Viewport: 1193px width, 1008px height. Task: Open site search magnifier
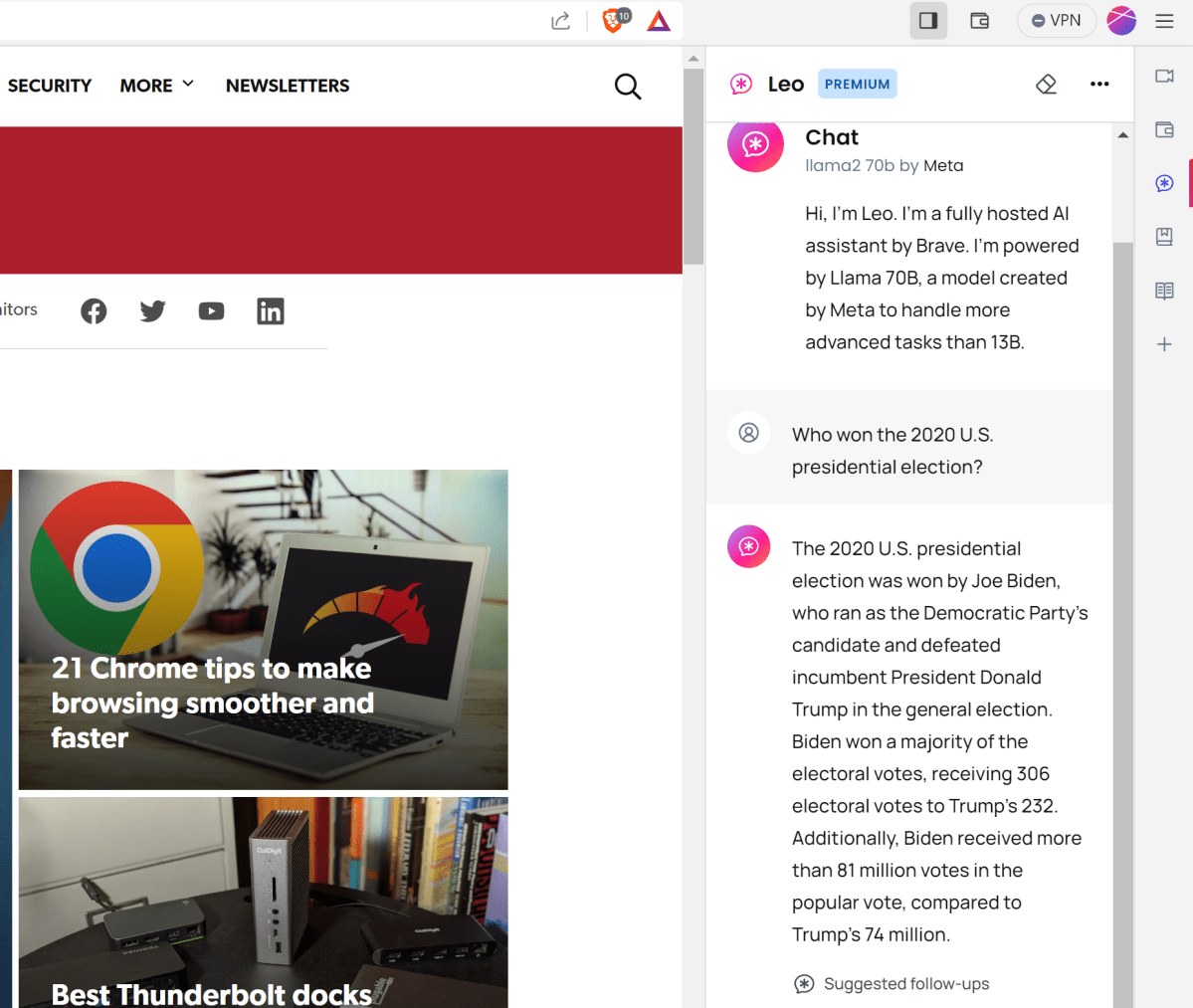pos(628,86)
